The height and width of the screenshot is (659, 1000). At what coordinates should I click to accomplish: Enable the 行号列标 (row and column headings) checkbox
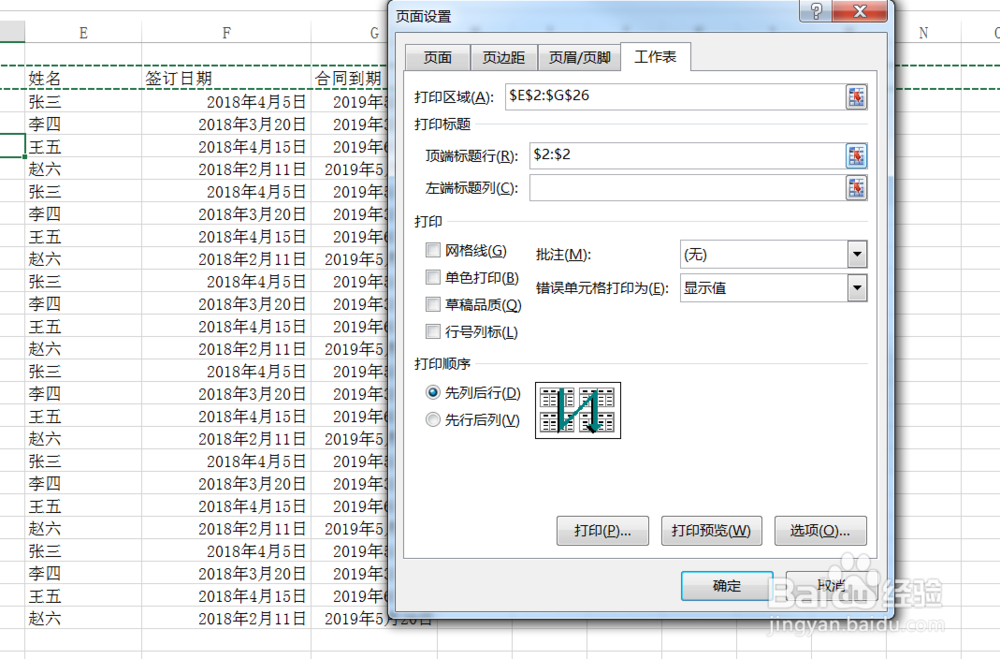(433, 331)
